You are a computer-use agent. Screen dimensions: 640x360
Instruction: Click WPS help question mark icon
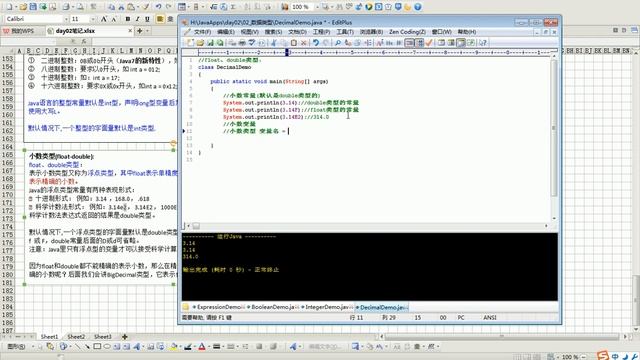tap(418, 7)
